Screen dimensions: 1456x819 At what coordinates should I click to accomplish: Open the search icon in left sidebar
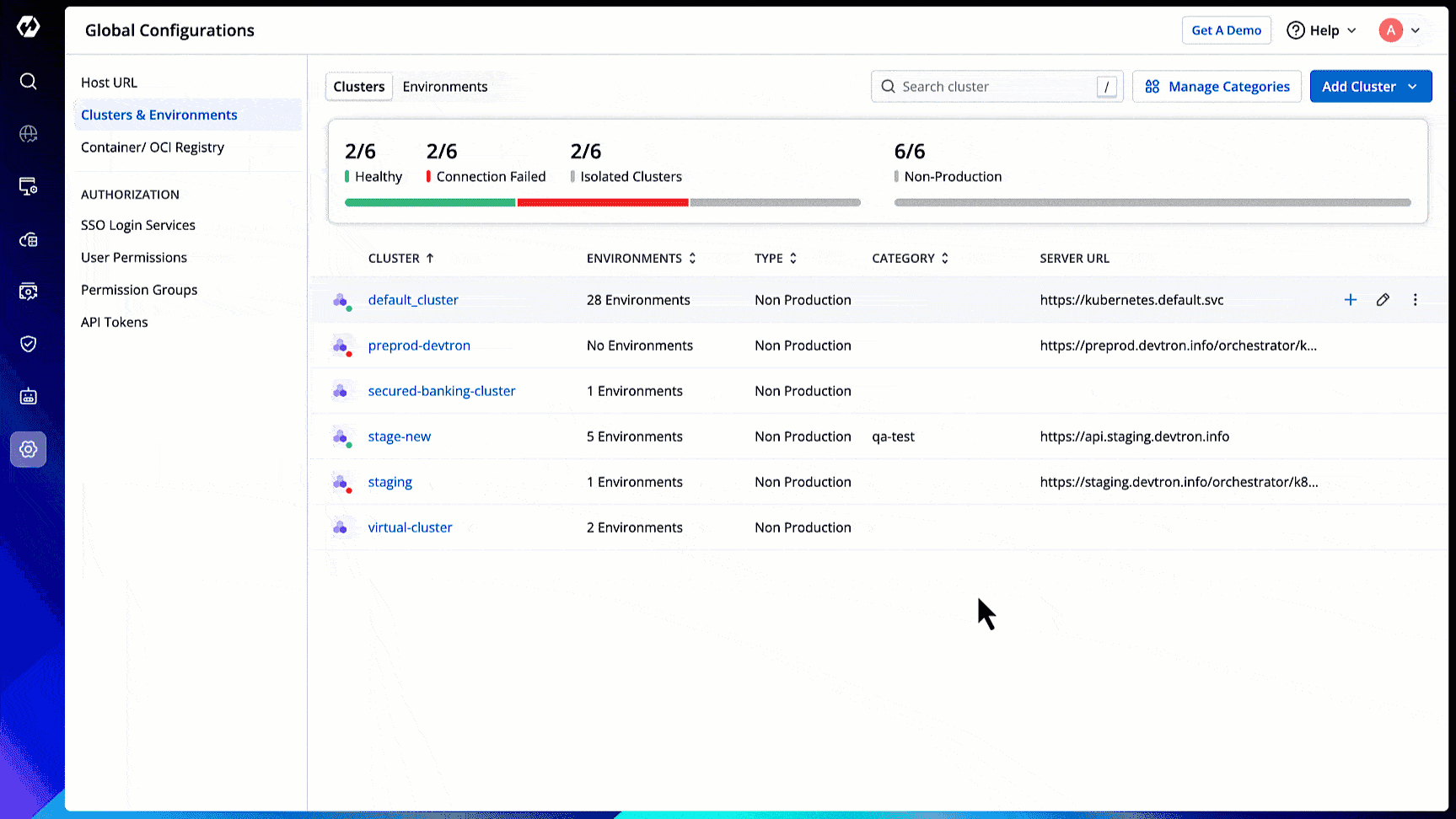[x=28, y=81]
